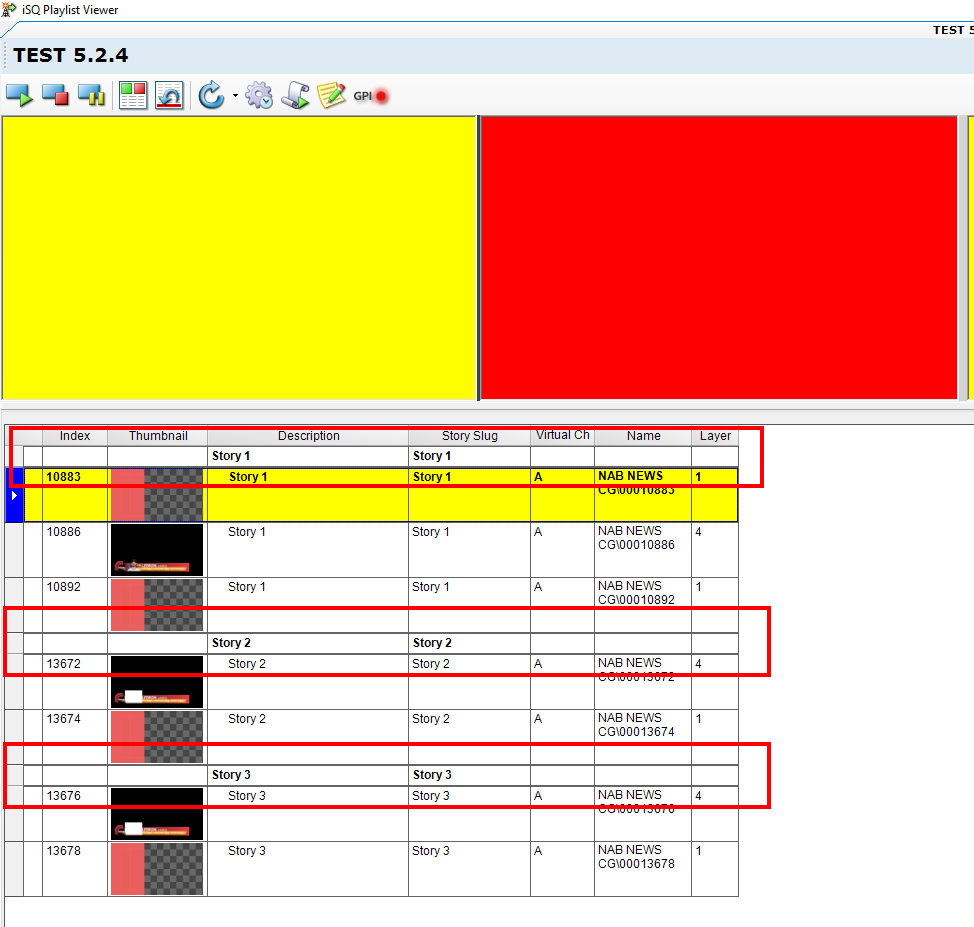Click the play playlist toolbar icon
Image resolution: width=974 pixels, height=927 pixels.
pos(19,96)
